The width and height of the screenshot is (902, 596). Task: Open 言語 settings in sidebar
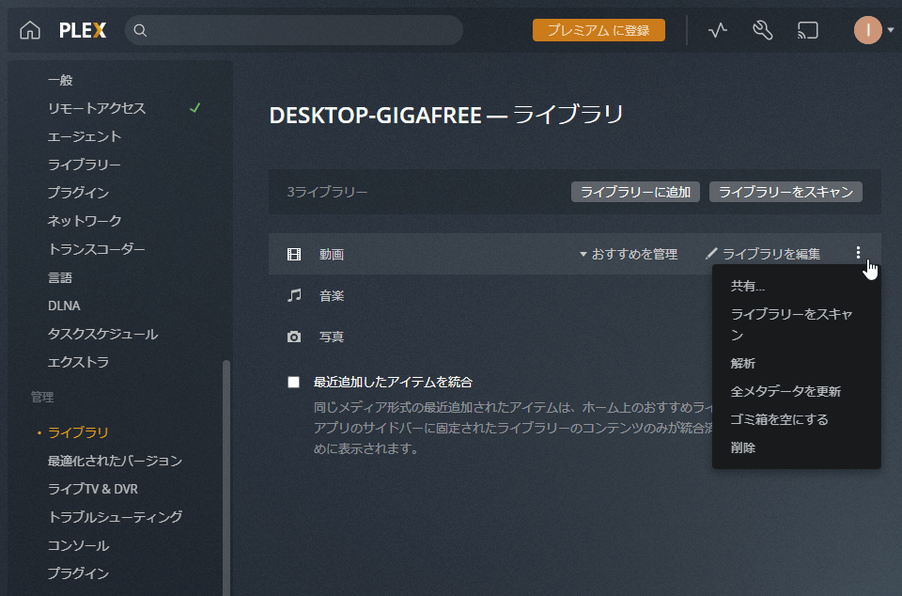click(60, 277)
